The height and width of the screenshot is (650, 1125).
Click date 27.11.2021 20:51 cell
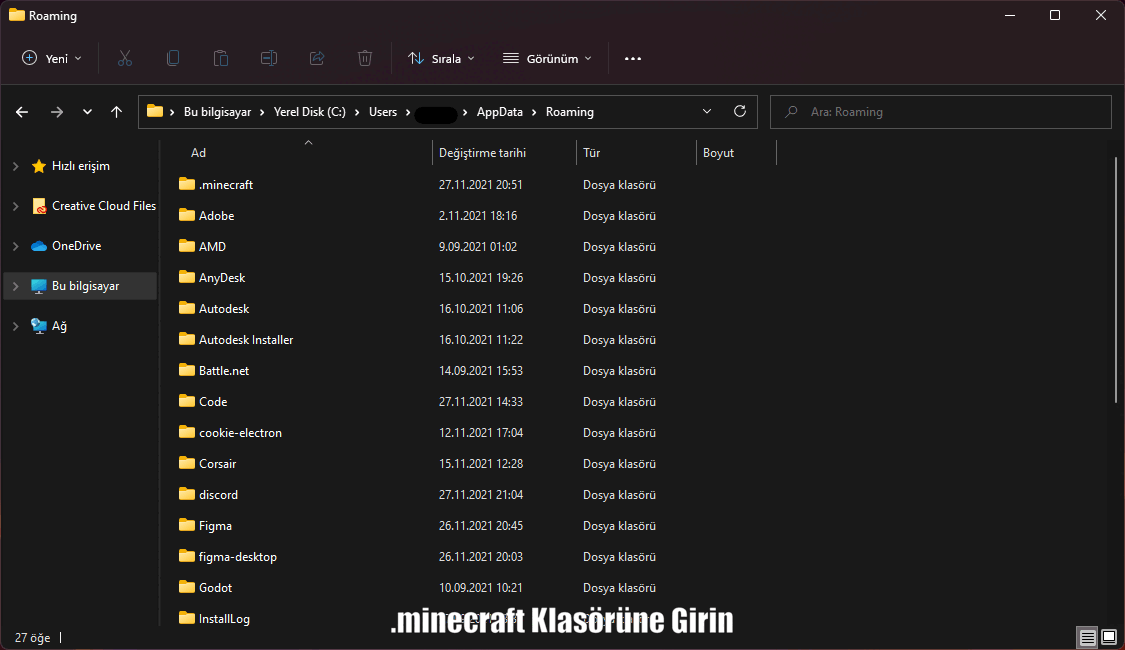(481, 184)
